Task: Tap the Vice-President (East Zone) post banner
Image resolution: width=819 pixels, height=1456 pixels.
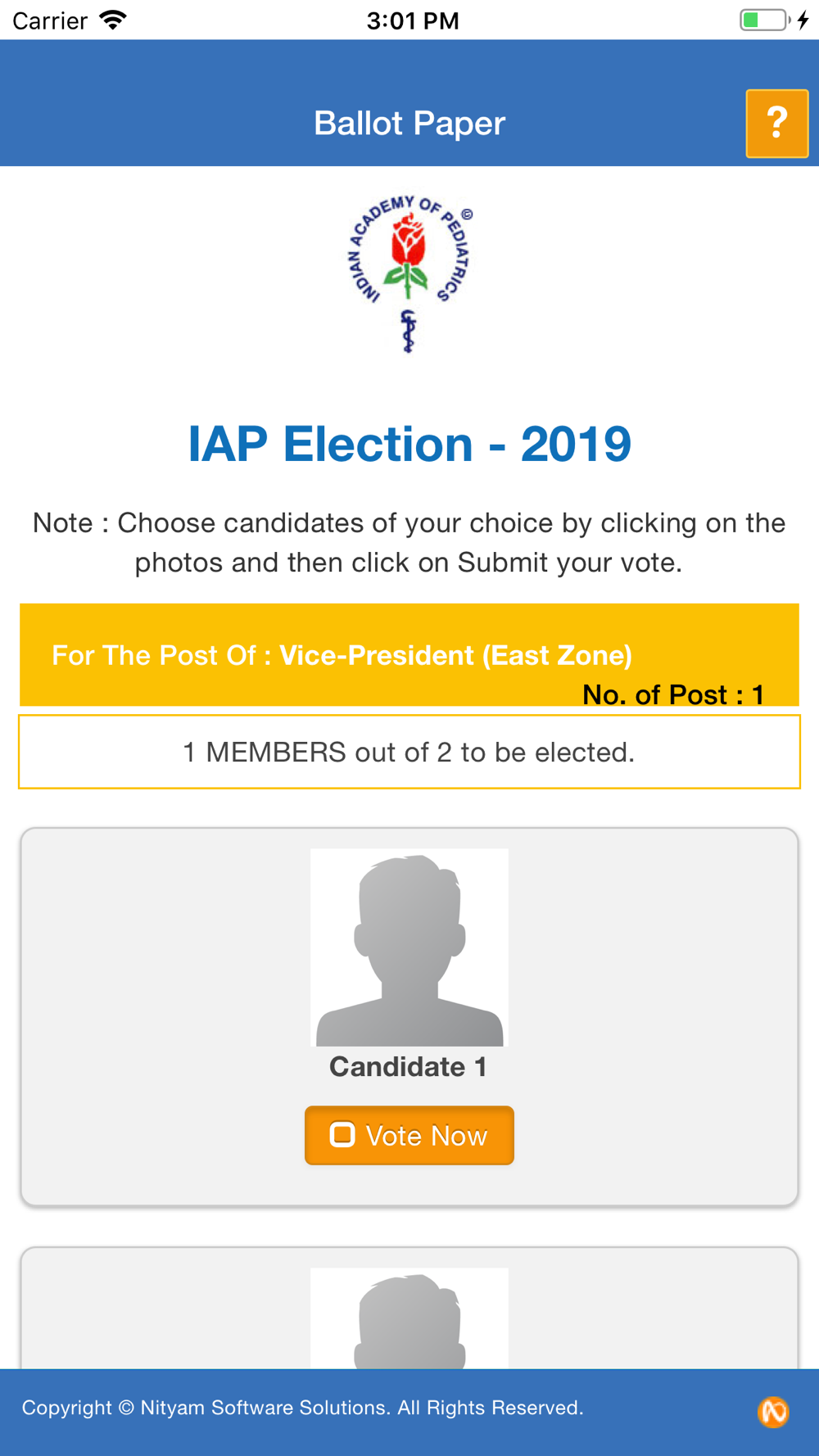Action: [409, 655]
